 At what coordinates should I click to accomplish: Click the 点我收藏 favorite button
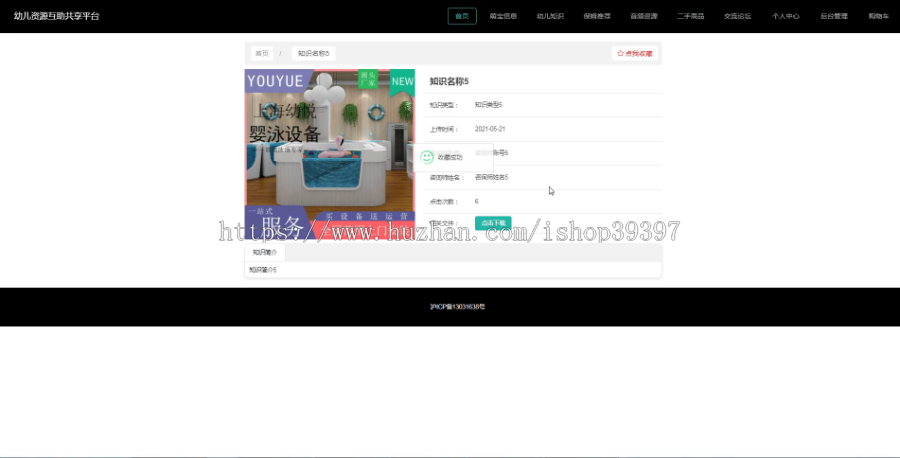coord(634,53)
